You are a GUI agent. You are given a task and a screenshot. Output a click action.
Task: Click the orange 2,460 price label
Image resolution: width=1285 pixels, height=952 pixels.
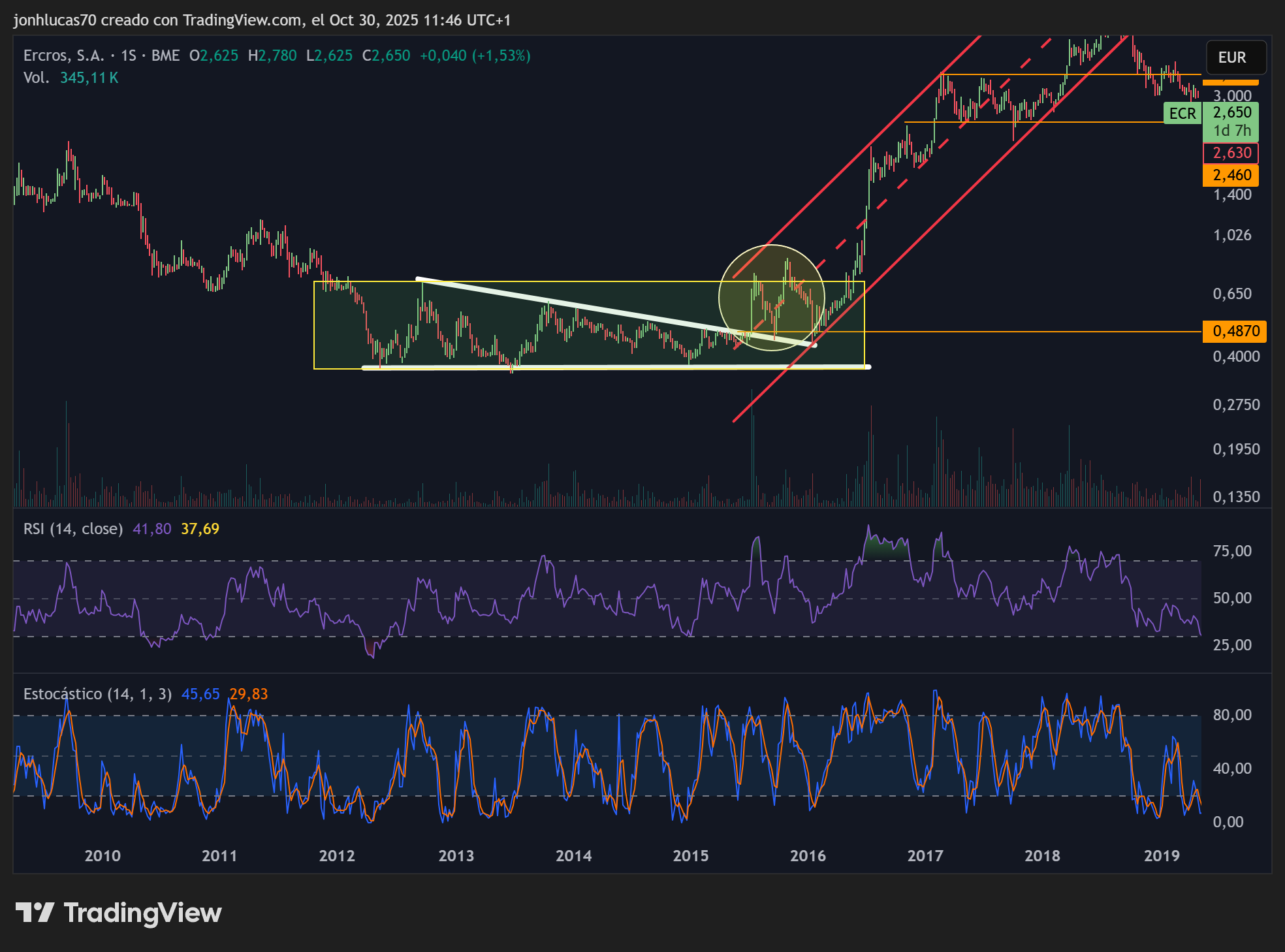coord(1231,175)
